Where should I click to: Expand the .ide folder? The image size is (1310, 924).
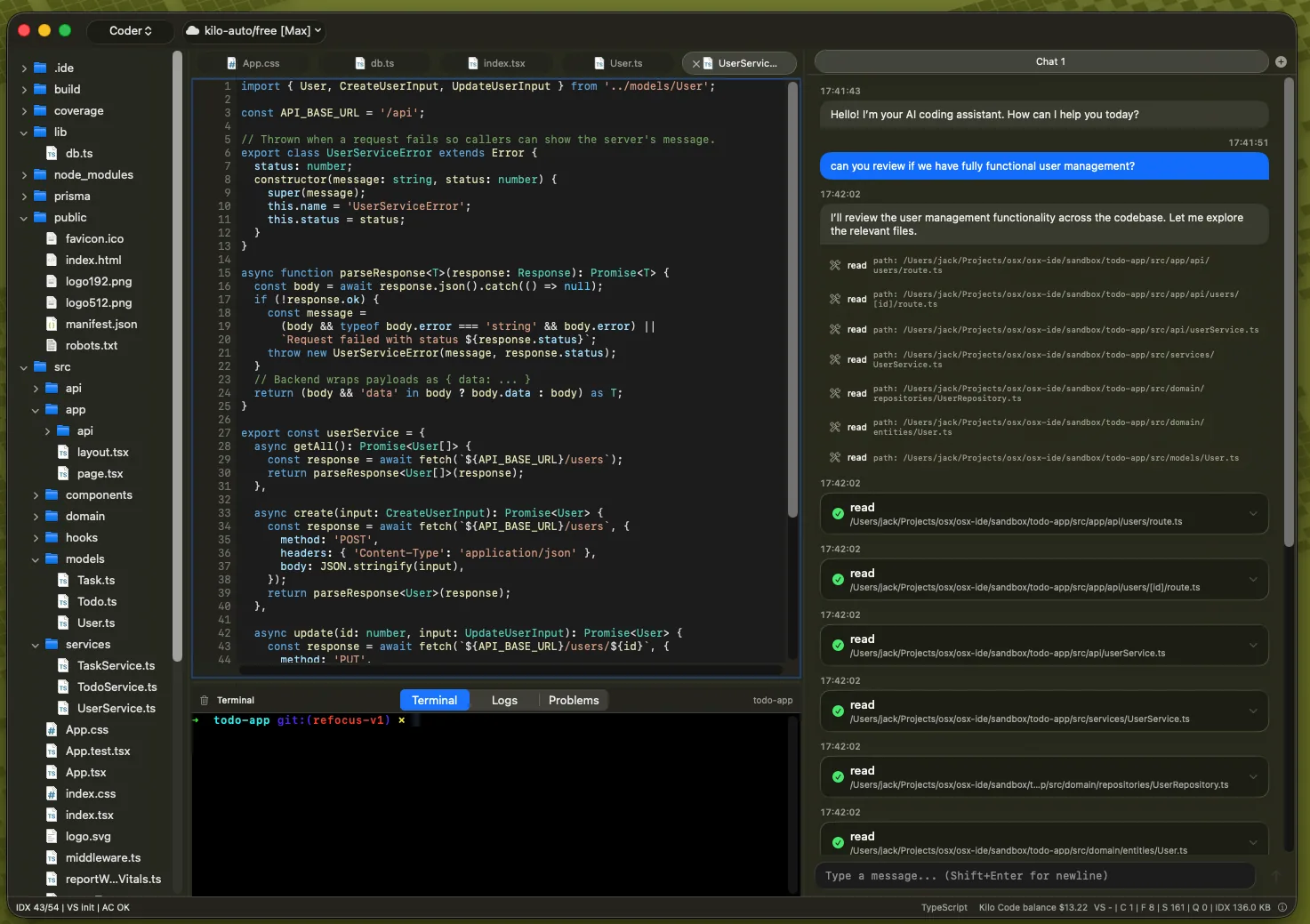24,68
